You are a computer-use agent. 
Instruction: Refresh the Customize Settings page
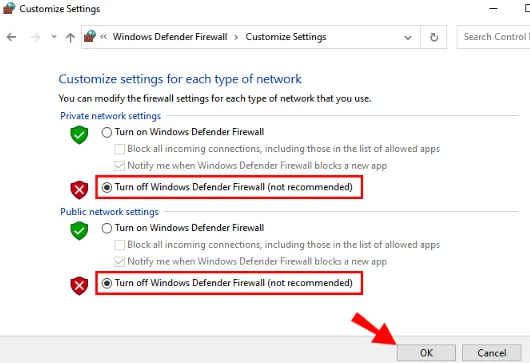click(434, 37)
